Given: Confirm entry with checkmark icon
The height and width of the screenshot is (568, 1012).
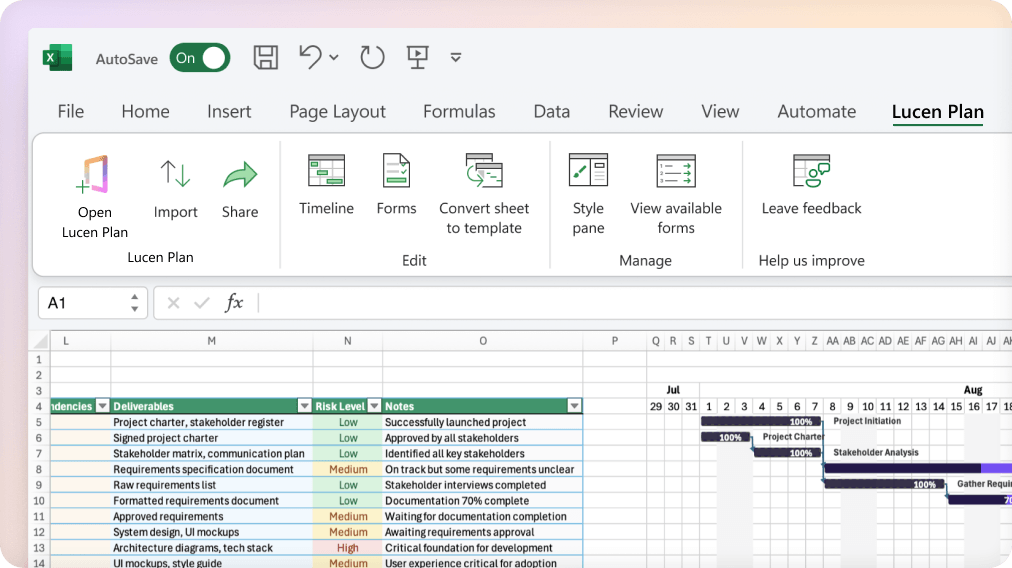Looking at the screenshot, I should pyautogui.click(x=202, y=303).
